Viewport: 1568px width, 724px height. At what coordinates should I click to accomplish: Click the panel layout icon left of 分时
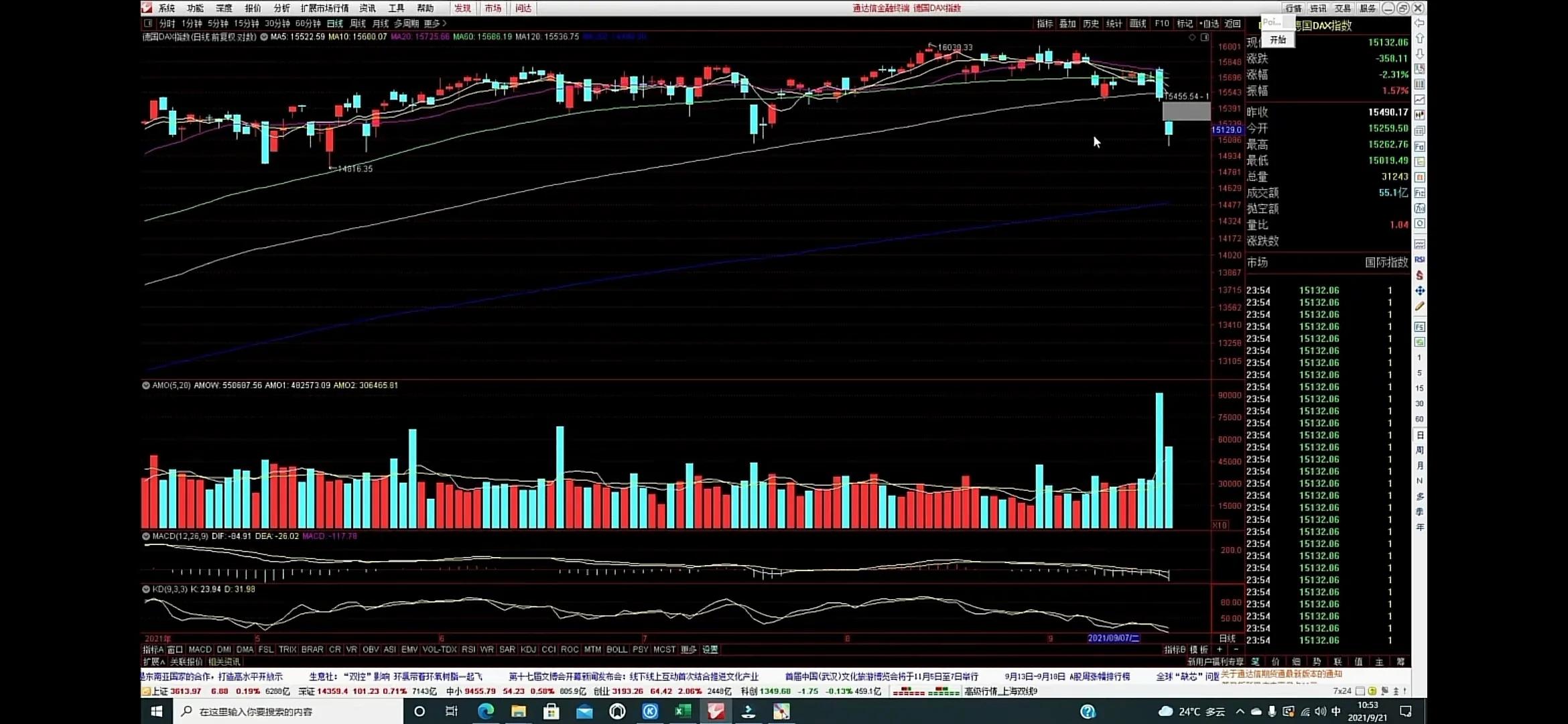(x=148, y=23)
